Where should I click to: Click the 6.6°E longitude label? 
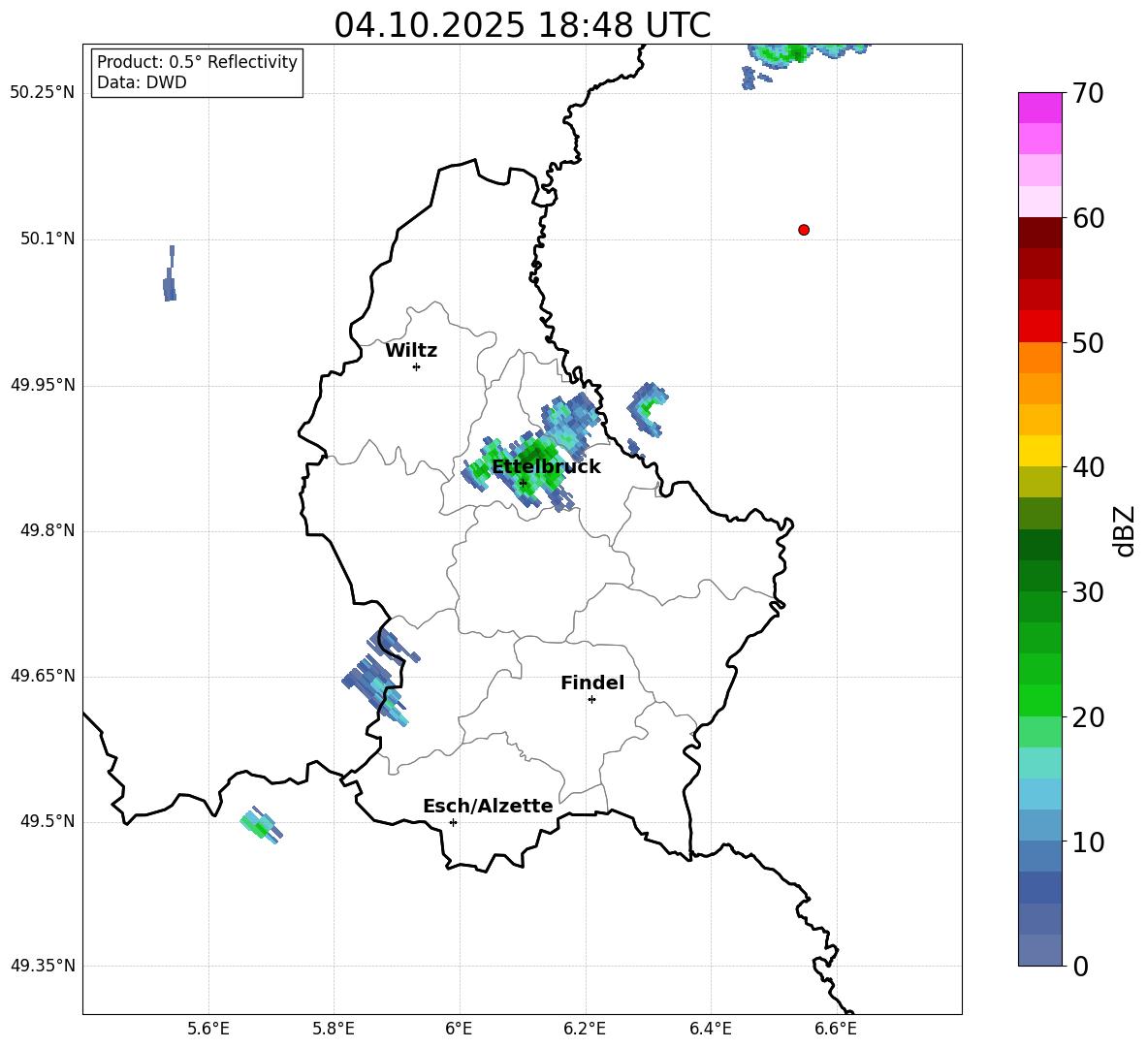(x=836, y=1029)
